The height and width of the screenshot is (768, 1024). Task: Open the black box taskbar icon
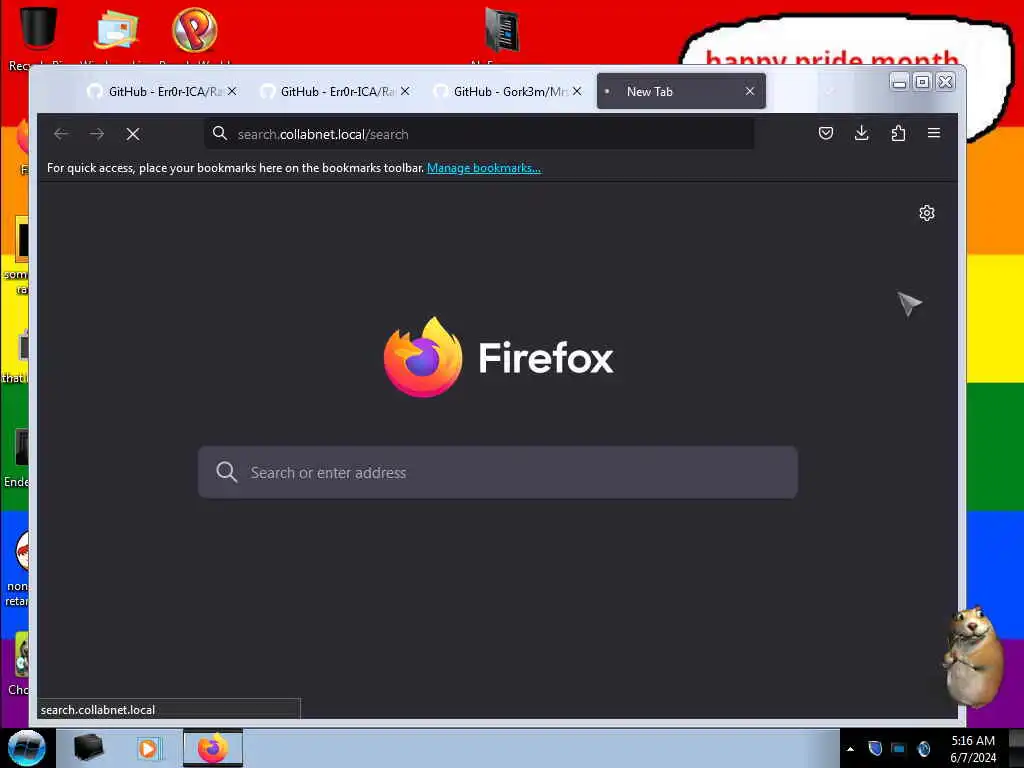(89, 748)
